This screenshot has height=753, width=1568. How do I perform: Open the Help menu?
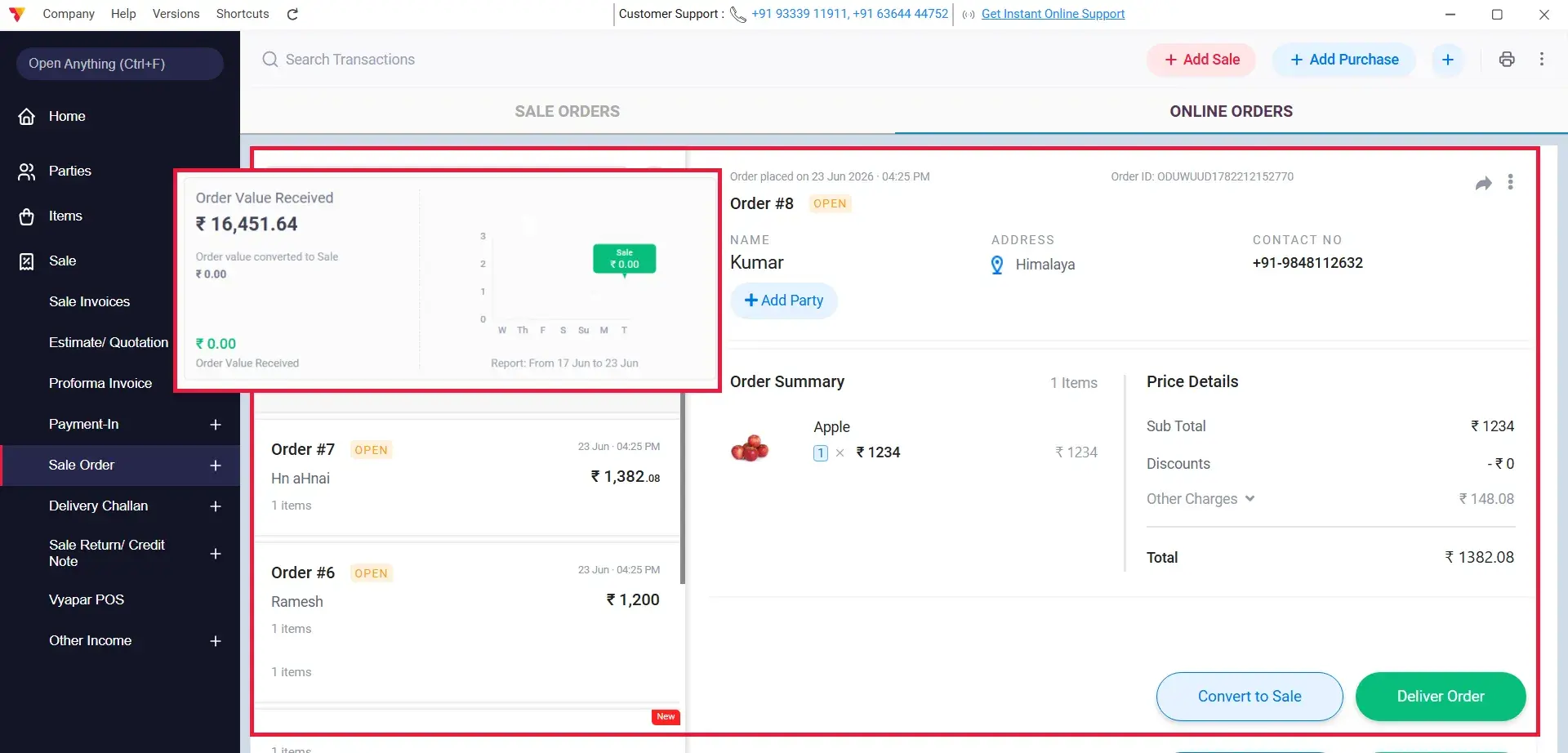123,14
